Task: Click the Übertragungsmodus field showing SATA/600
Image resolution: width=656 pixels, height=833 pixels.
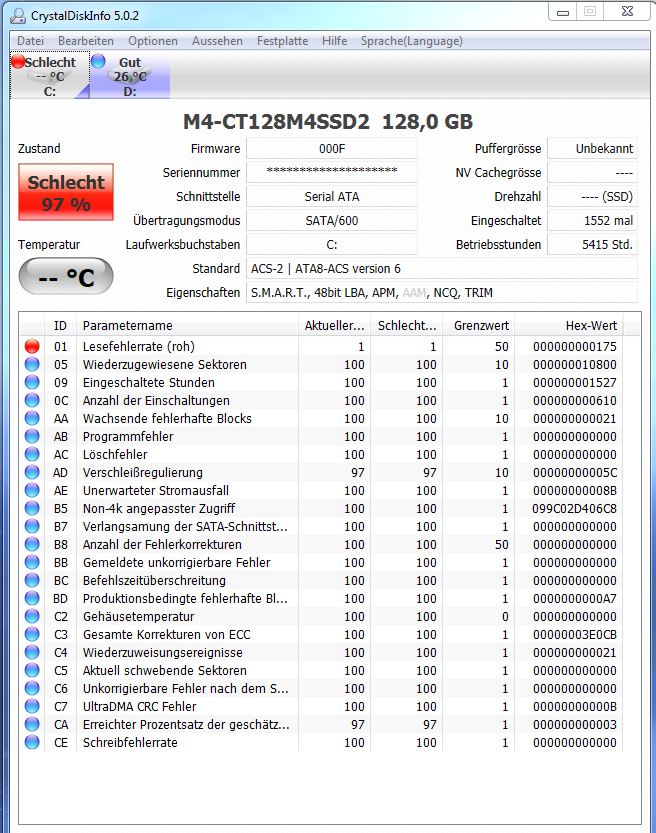Action: 332,220
